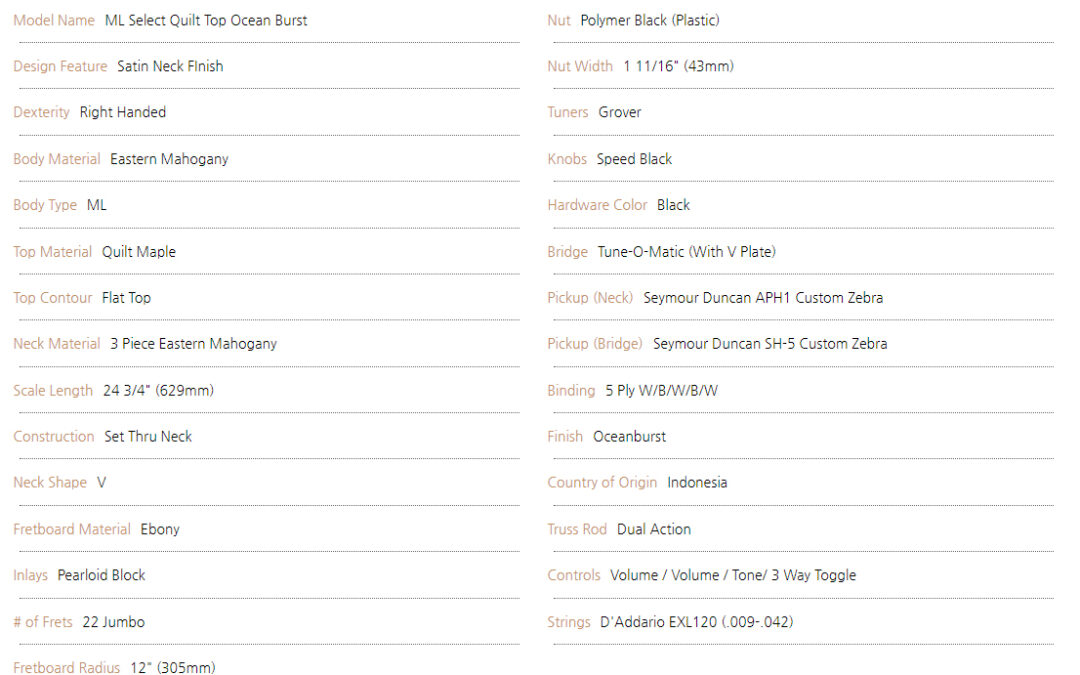Select the "Satin Neck FInish" value

pos(170,67)
